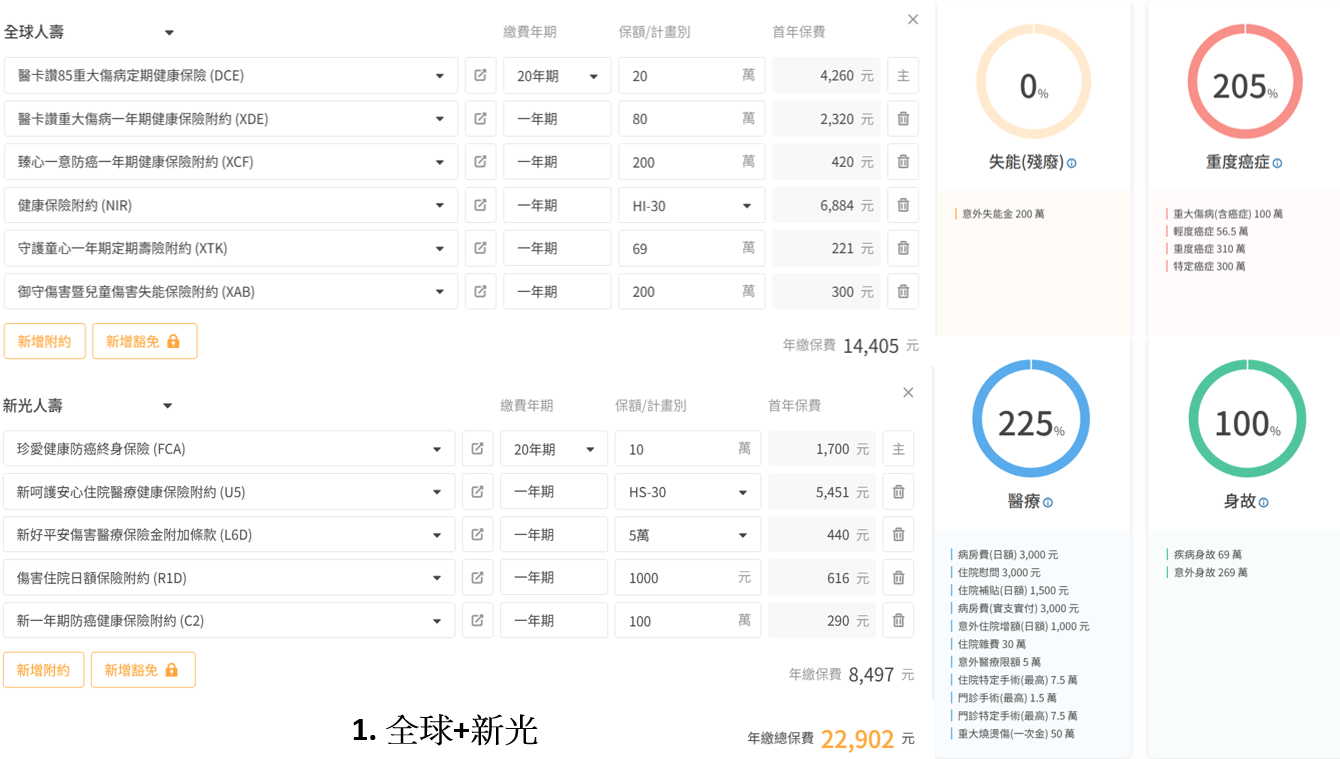The height and width of the screenshot is (759, 1340).
Task: Edit the coverage amount 69 on XTK row
Action: [x=692, y=248]
